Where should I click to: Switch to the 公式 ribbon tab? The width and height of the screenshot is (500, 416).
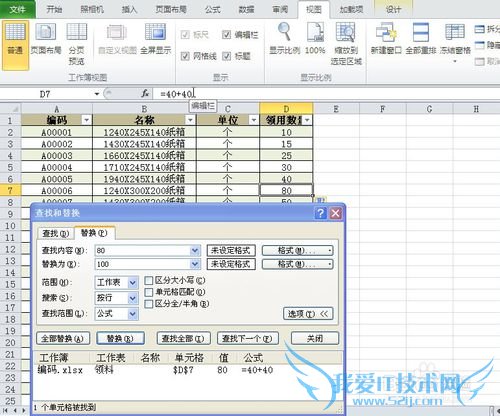point(213,9)
